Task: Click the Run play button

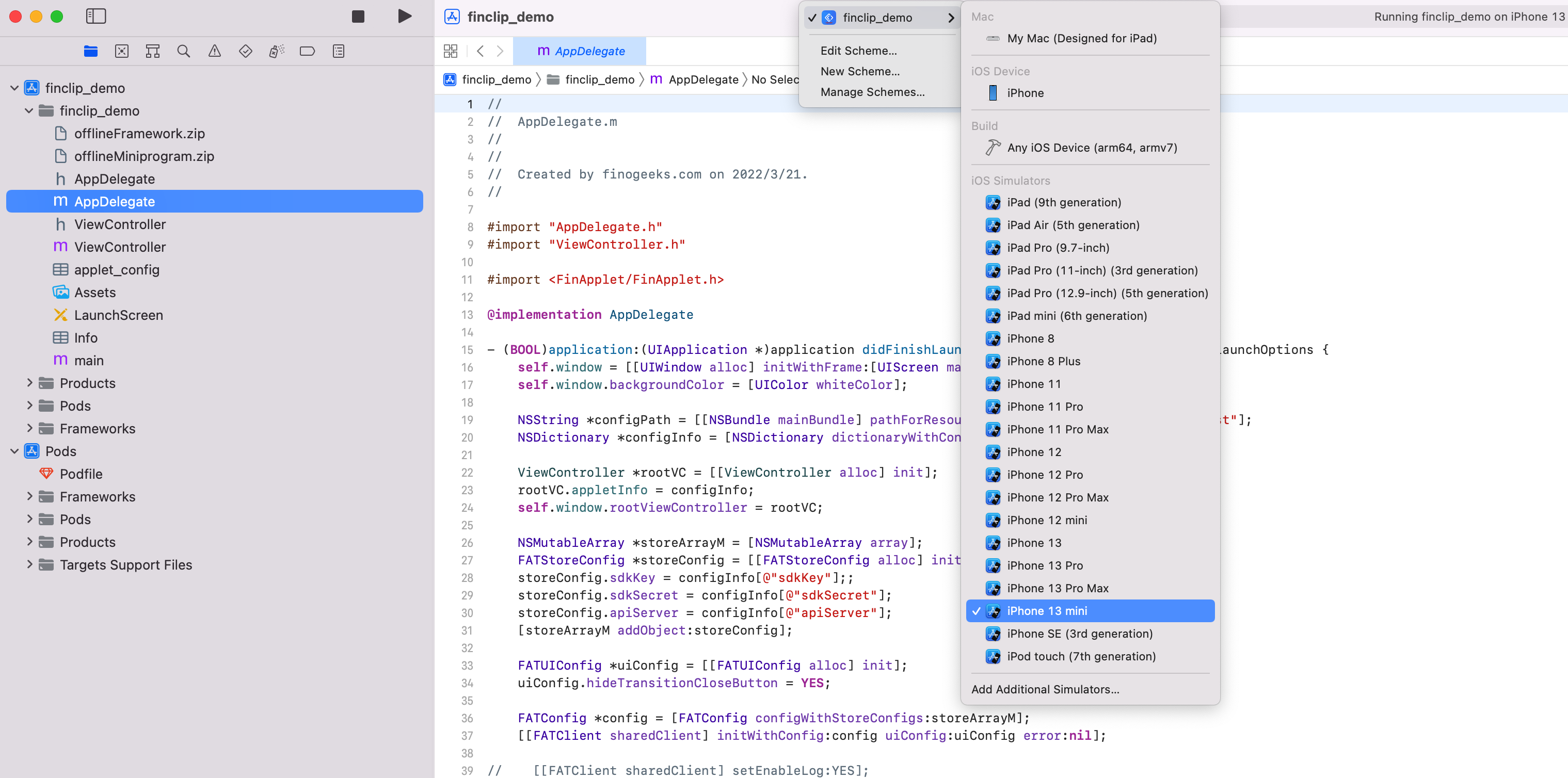Action: pos(404,17)
